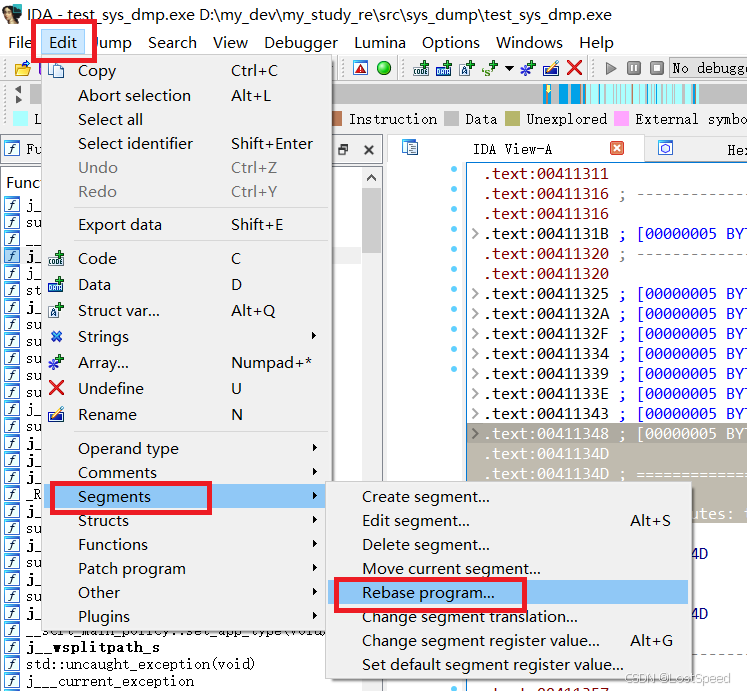
Task: Click the red warning triangle toolbar icon
Action: tap(361, 68)
